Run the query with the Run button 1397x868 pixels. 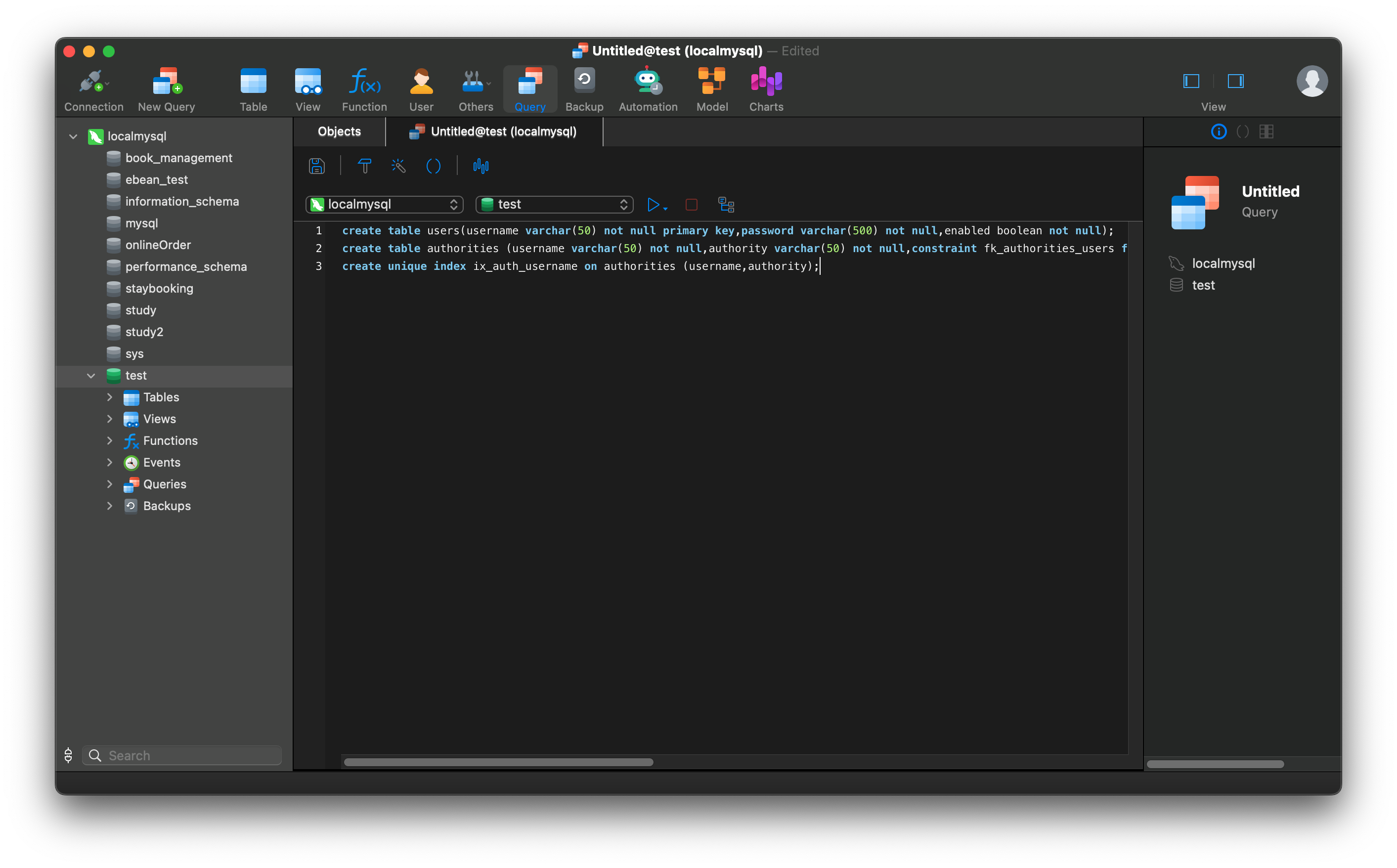654,205
